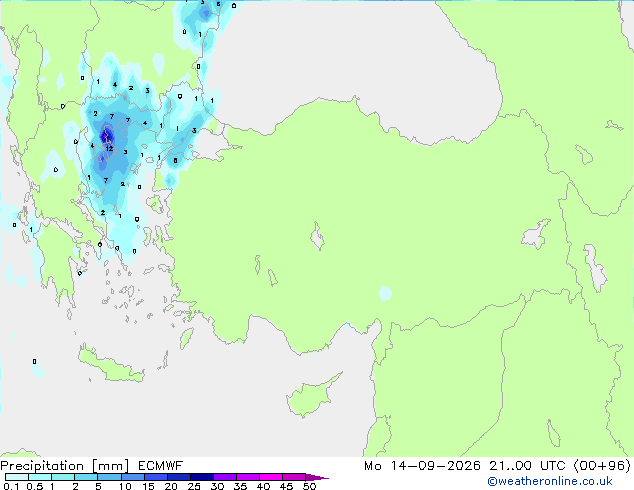This screenshot has width=634, height=490.
Task: Click the pale cyan legend swatch above 0.1
Action: [x=17, y=477]
